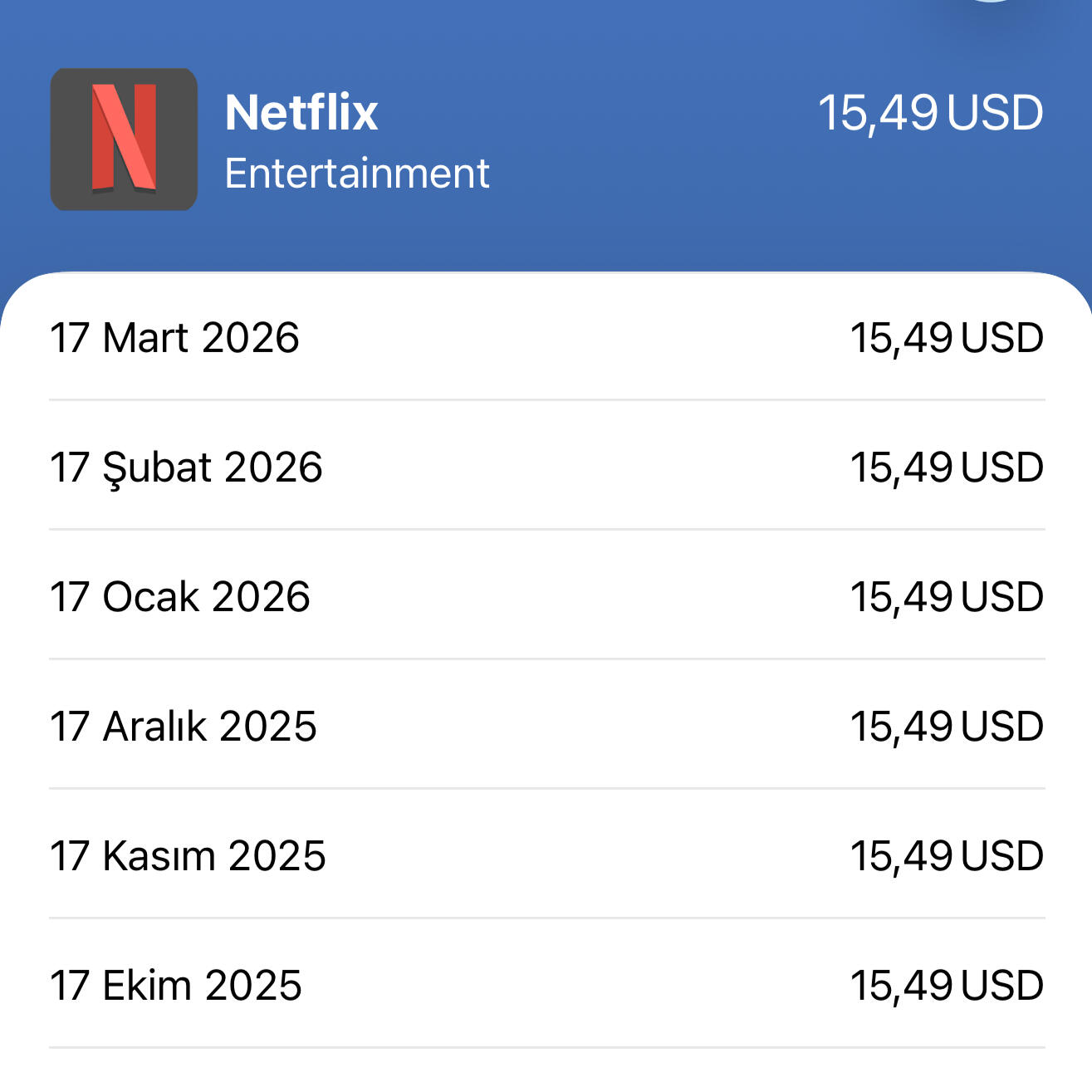Select the 17 Kasım 2025 payment date
1092x1092 pixels.
point(188,856)
